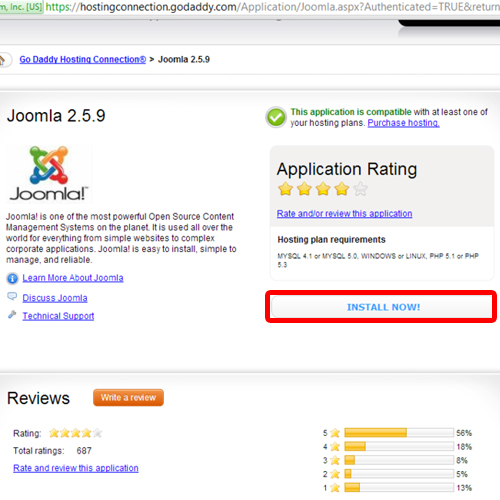
Task: Click the SSL certificate [US] badge
Action: coord(21,7)
